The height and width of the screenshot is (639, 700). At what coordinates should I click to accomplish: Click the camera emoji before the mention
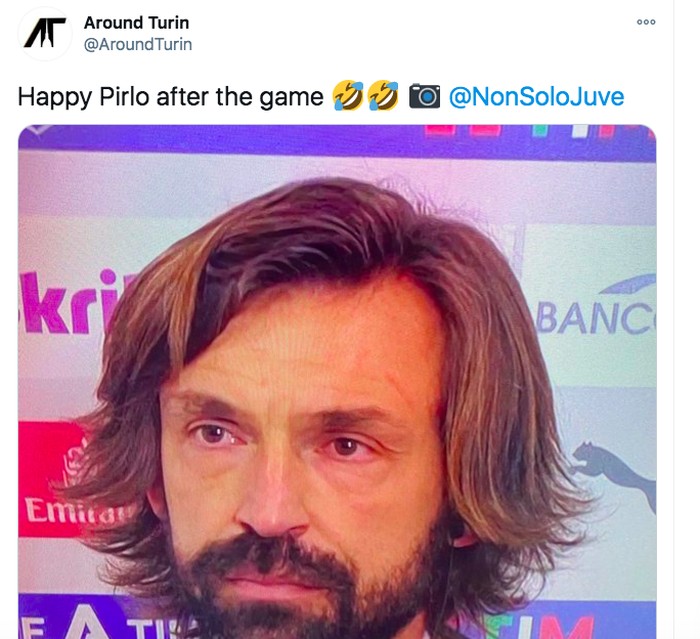425,97
